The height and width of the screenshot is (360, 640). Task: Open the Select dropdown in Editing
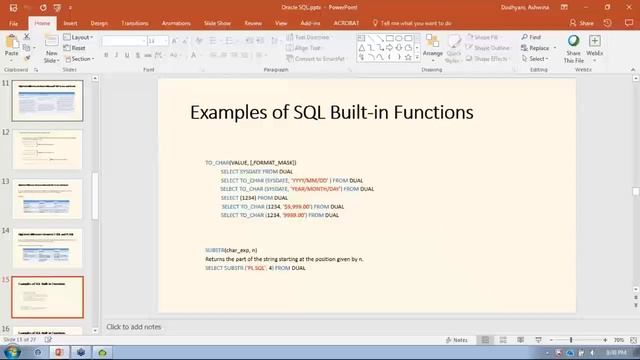pos(534,59)
